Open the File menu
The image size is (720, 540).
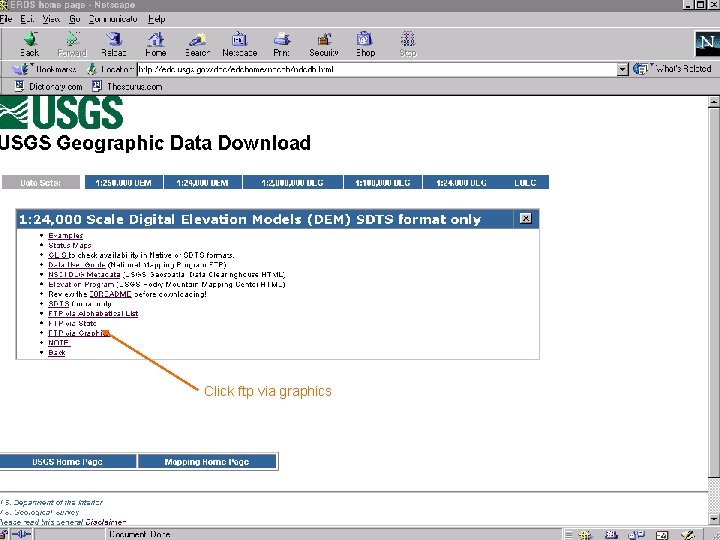click(x=6, y=19)
